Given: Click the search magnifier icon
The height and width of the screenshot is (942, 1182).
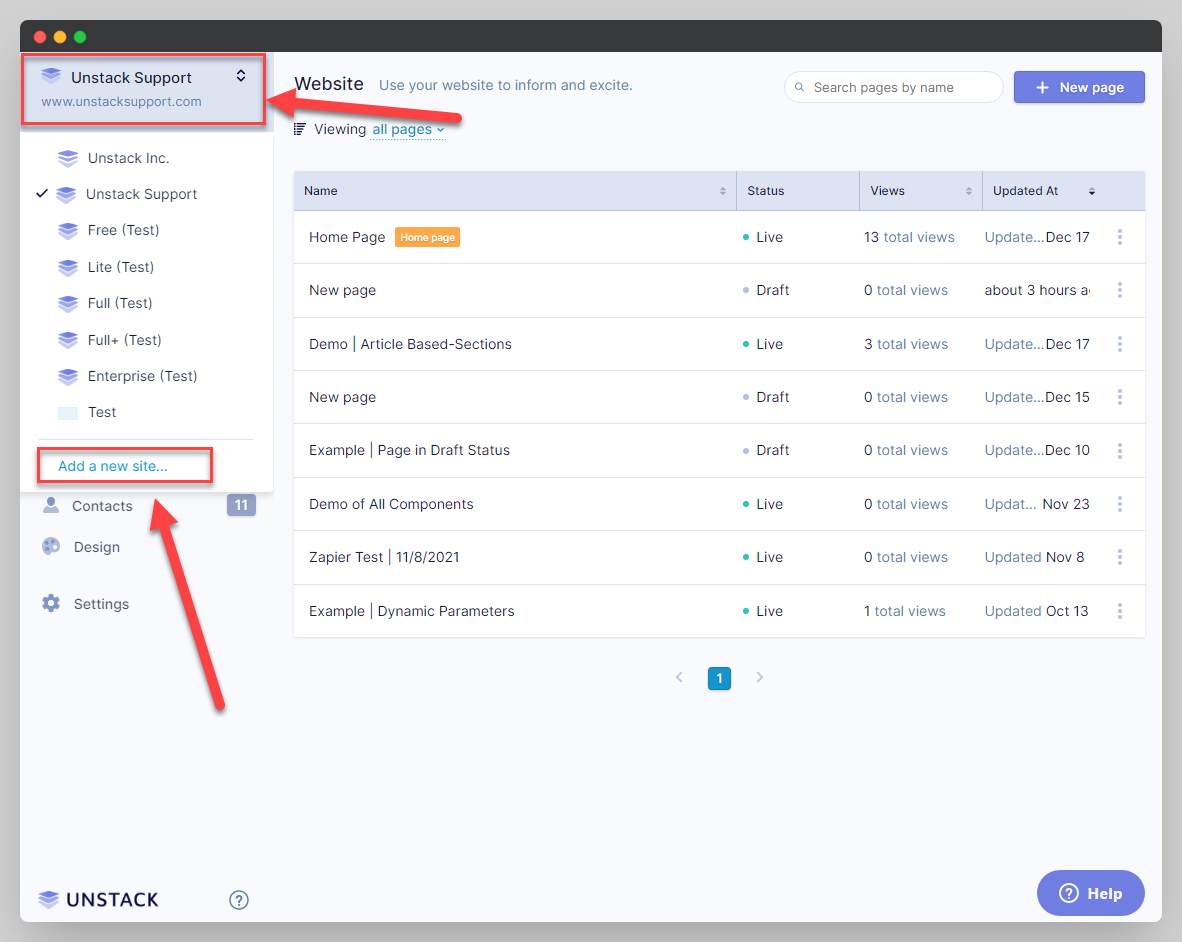Looking at the screenshot, I should 799,87.
